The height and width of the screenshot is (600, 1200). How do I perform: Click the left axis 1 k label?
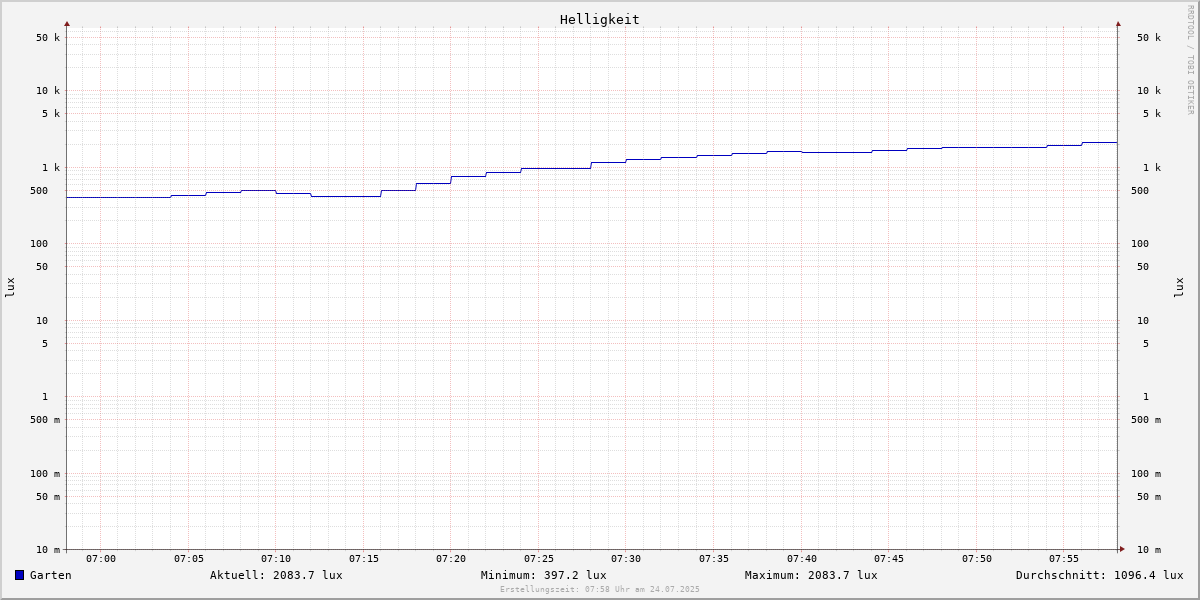tap(51, 168)
